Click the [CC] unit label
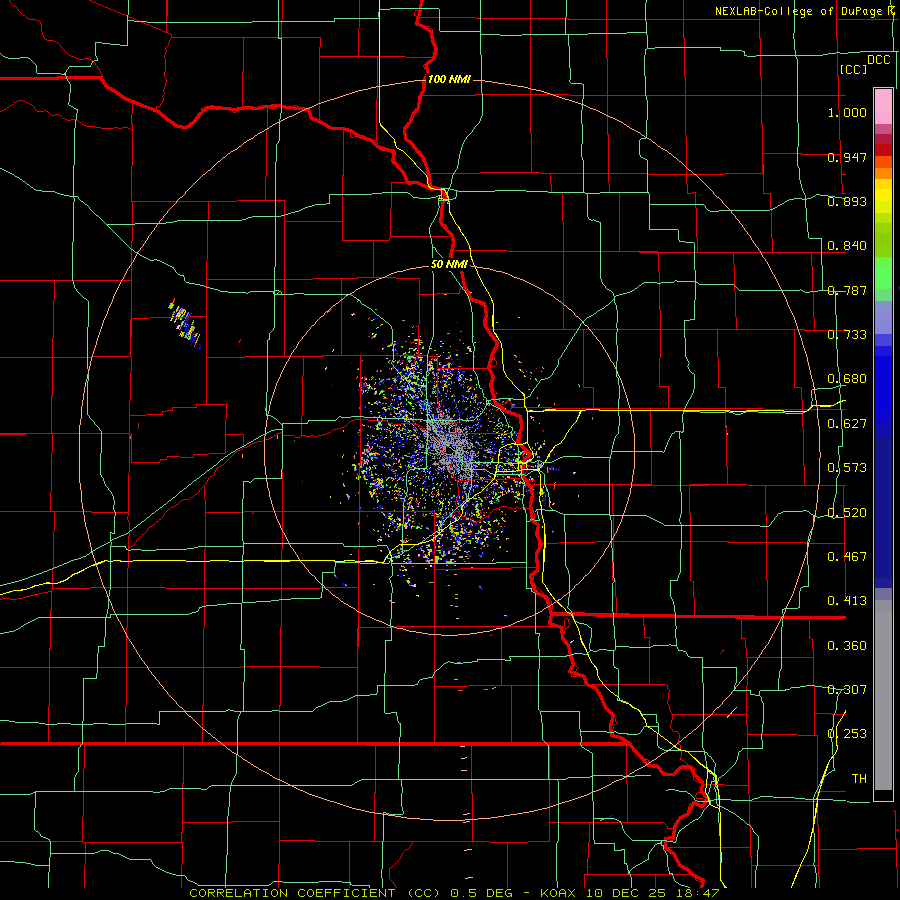 click(853, 69)
